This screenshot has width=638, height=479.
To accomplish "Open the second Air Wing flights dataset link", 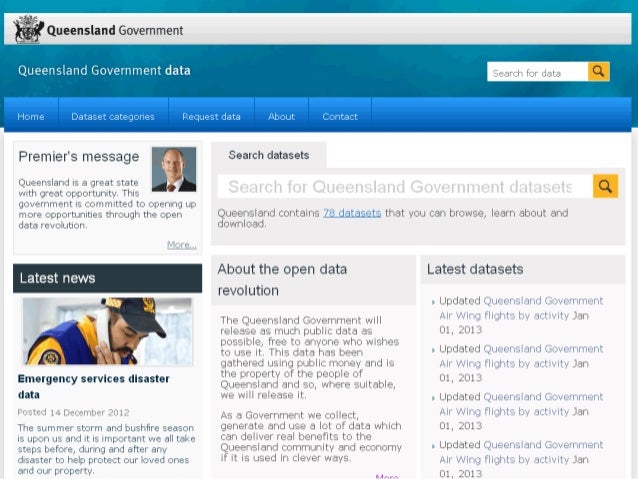I will 522,356.
